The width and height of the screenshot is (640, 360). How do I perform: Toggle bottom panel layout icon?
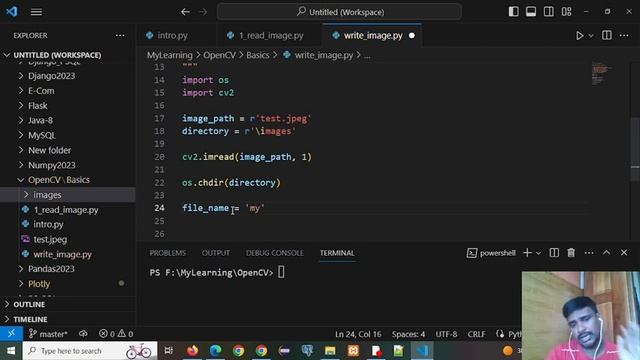click(x=531, y=11)
